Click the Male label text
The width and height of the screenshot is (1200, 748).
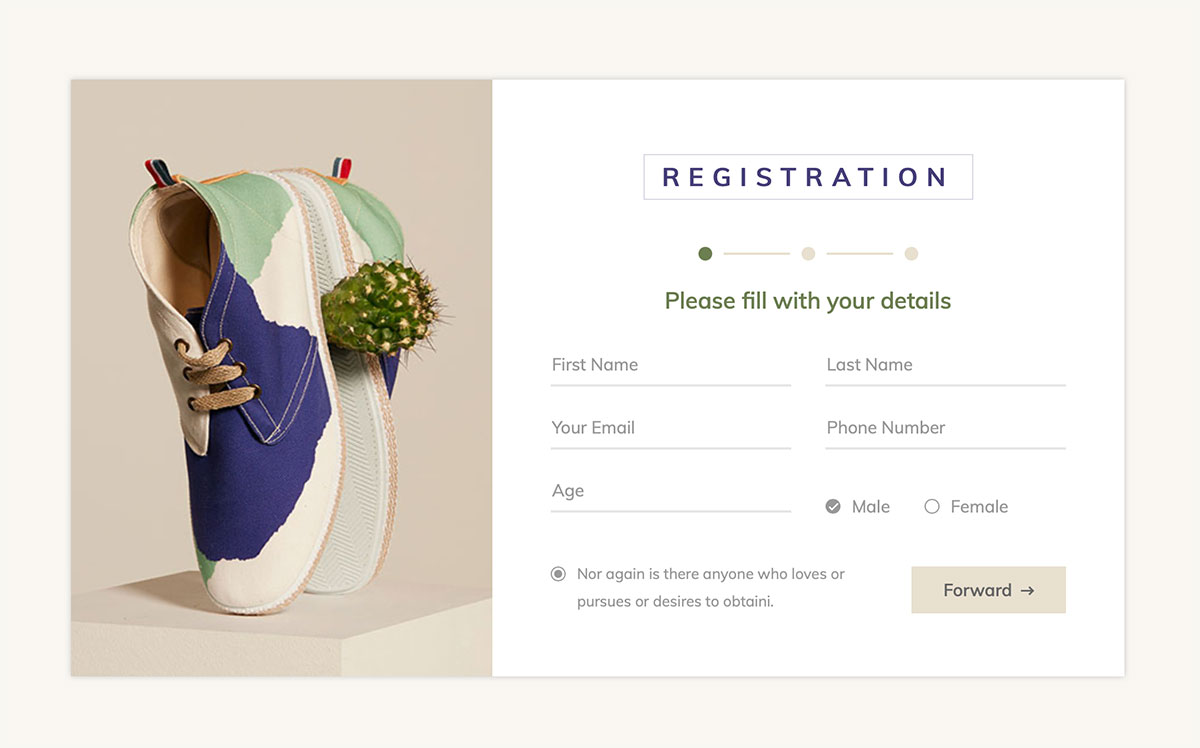point(871,506)
